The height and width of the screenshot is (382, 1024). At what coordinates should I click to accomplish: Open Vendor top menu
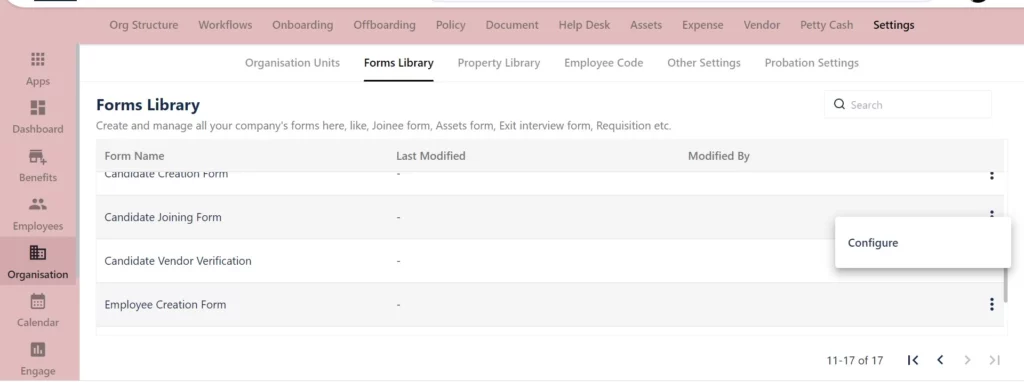pyautogui.click(x=761, y=25)
